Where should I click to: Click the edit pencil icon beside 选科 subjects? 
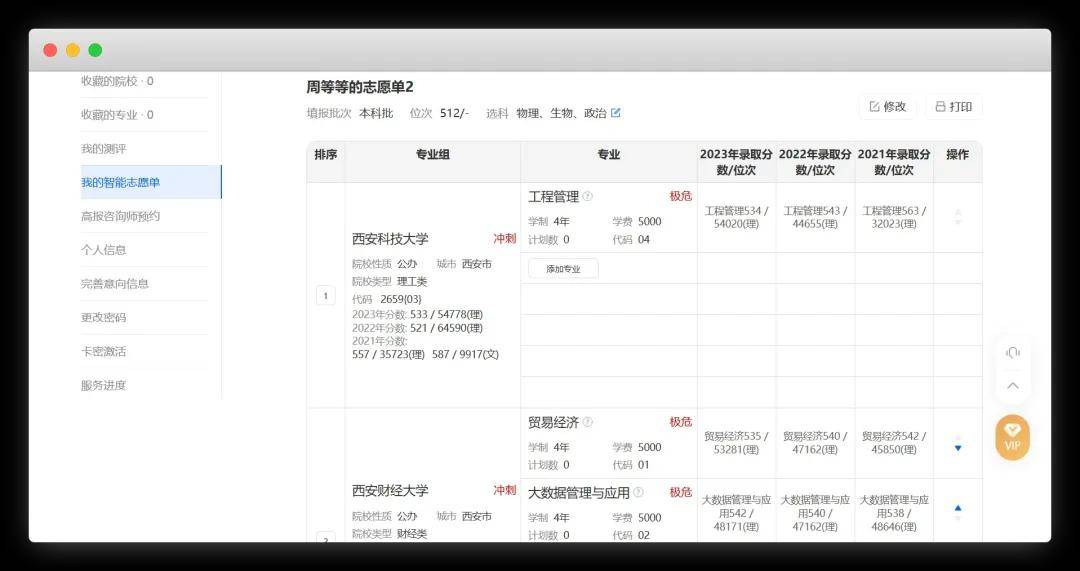pyautogui.click(x=616, y=113)
